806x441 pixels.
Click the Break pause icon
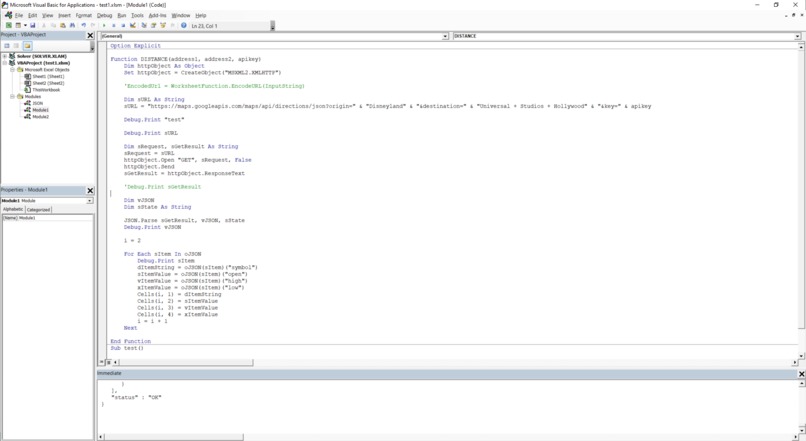(x=114, y=25)
